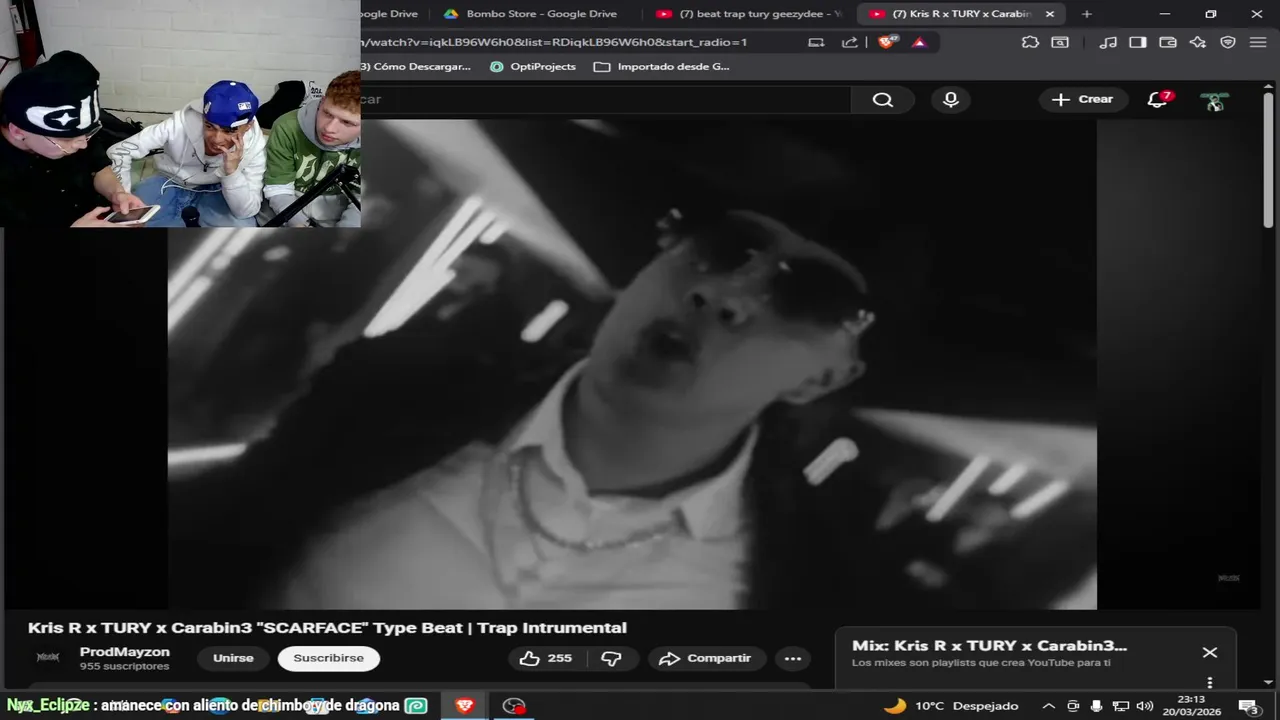1280x720 pixels.
Task: Open Brave VPN shield icon
Action: (x=1228, y=42)
